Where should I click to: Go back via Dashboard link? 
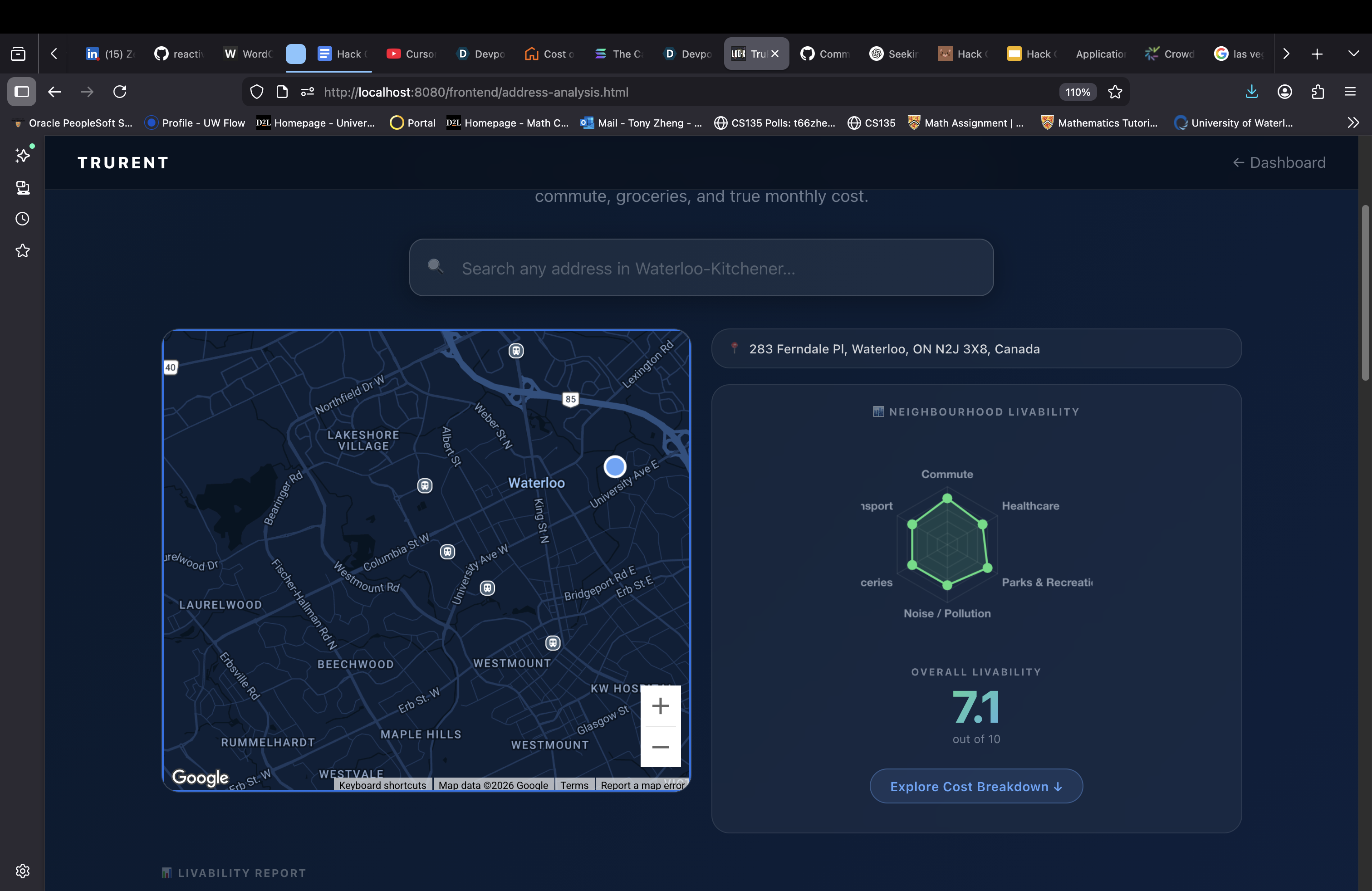coord(1279,162)
